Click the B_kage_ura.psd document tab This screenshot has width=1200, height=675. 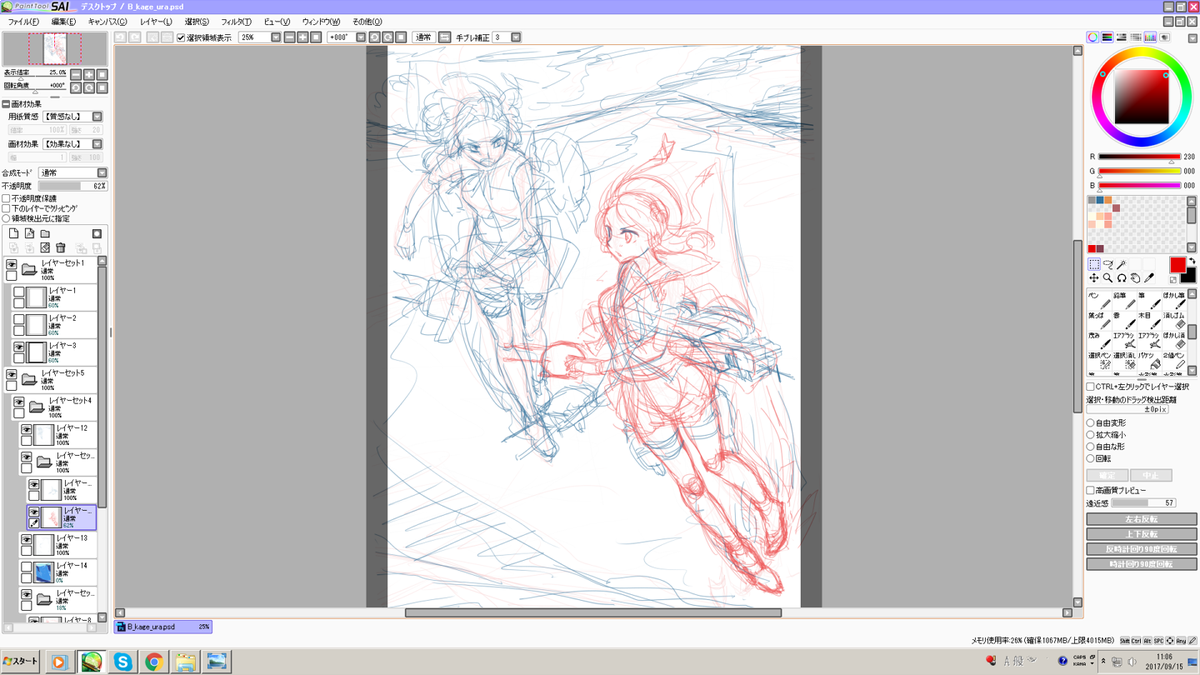point(163,627)
